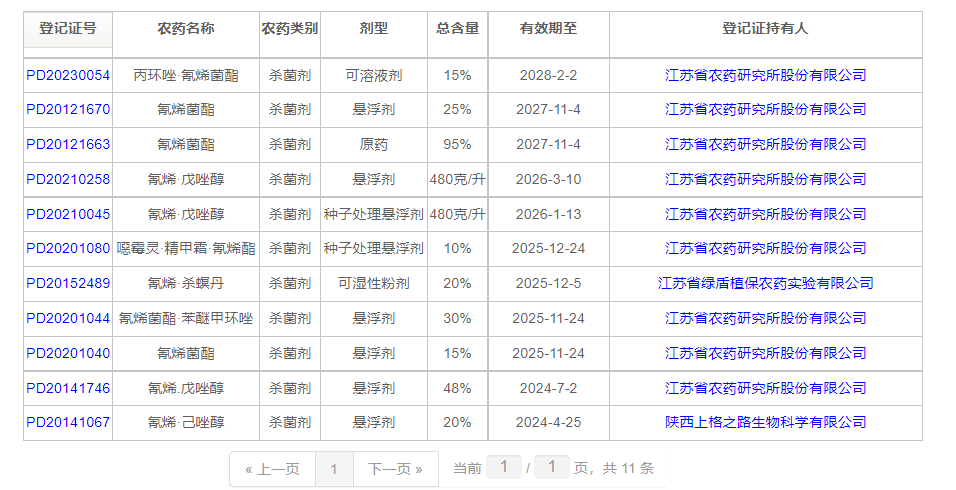The height and width of the screenshot is (490, 956).
Task: Go to next page 下一页
Action: pos(396,469)
